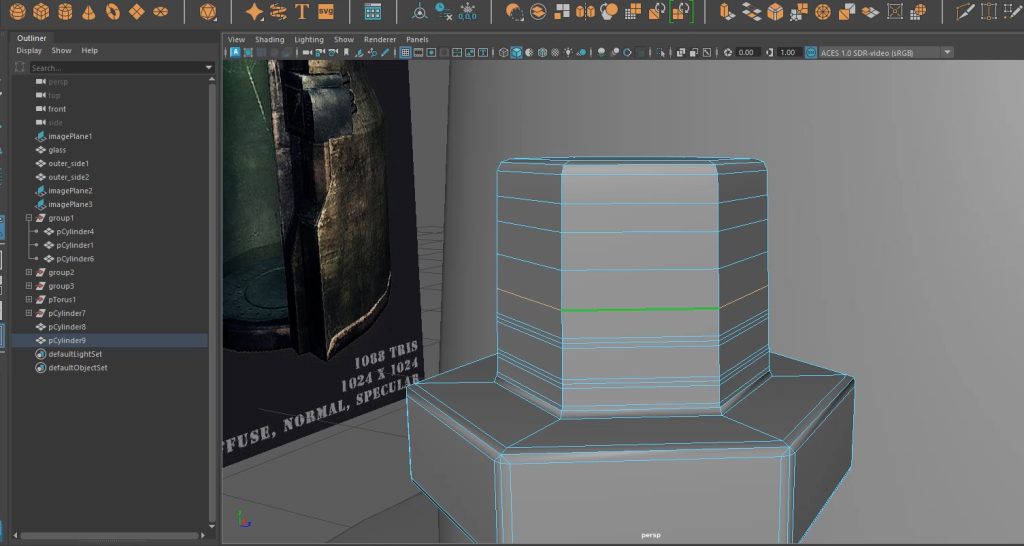The height and width of the screenshot is (546, 1024).
Task: Open the Outliner Display menu
Action: click(29, 50)
